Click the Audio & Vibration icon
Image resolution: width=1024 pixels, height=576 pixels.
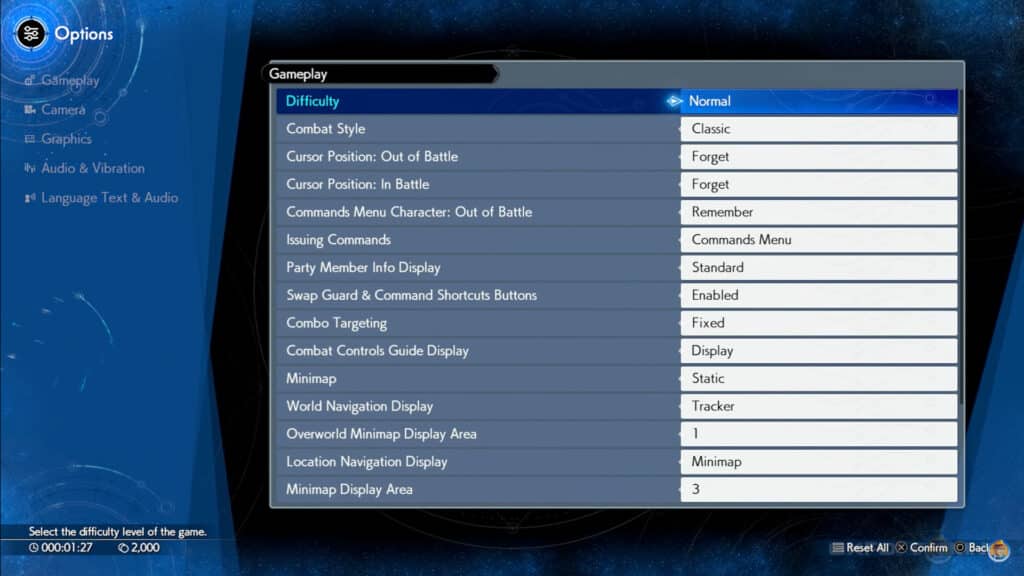point(29,168)
